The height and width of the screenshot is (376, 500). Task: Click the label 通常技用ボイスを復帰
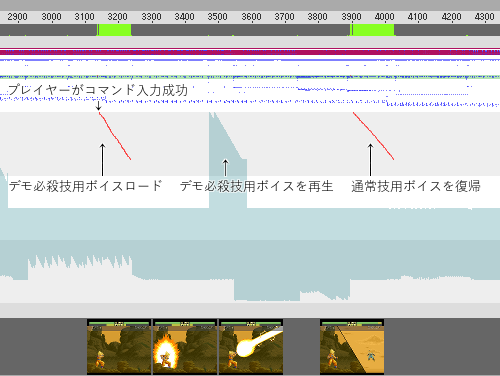pos(416,186)
